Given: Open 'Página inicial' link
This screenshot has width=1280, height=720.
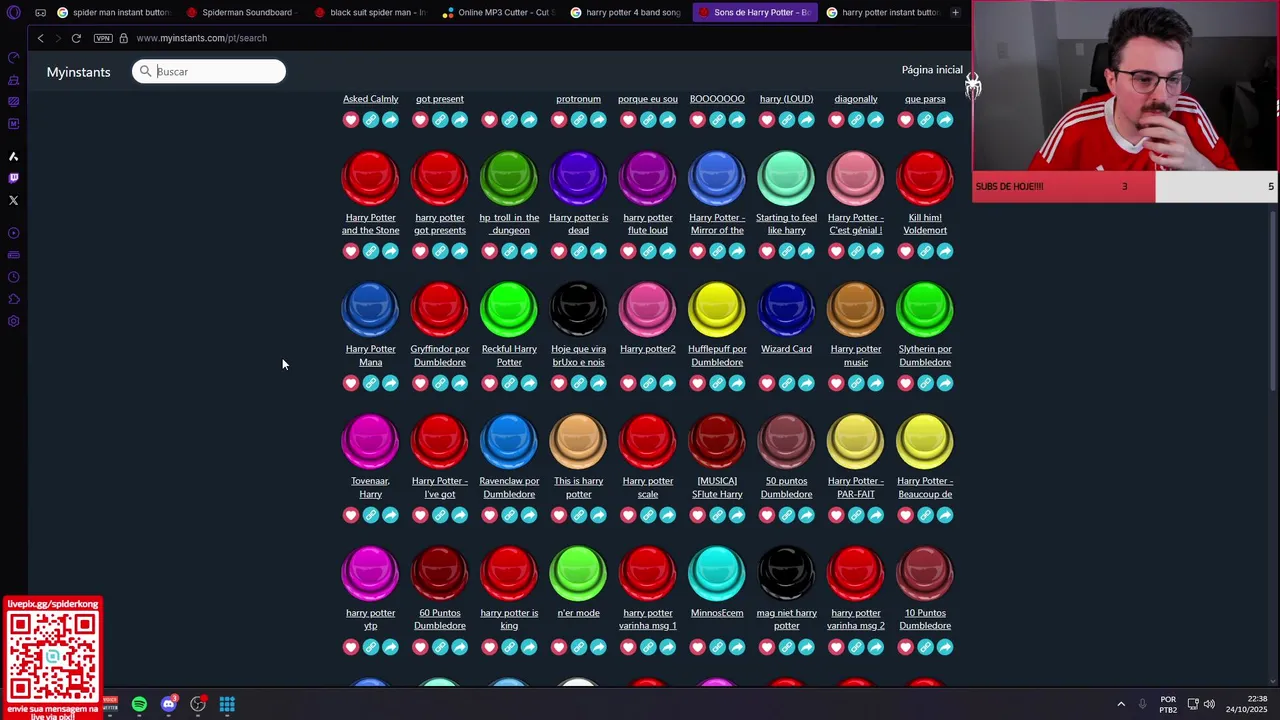Looking at the screenshot, I should click(x=932, y=70).
